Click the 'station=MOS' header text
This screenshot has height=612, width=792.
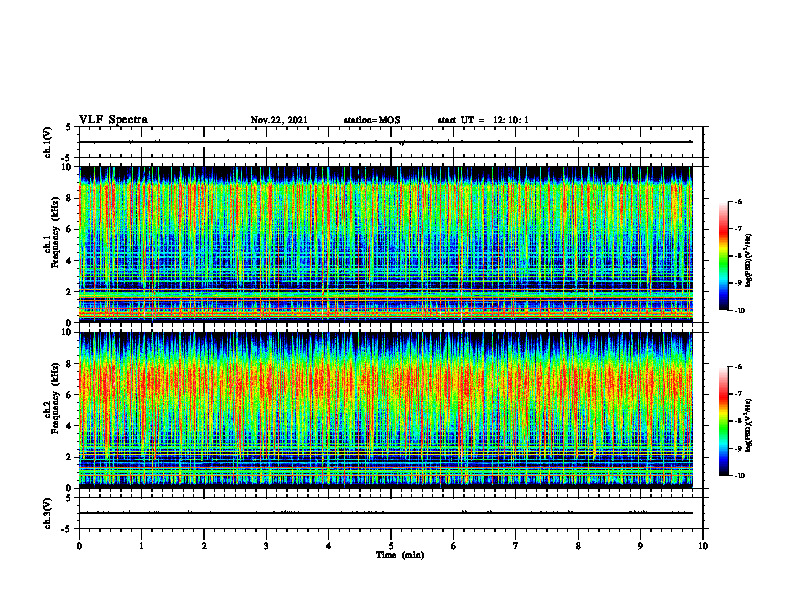point(372,120)
